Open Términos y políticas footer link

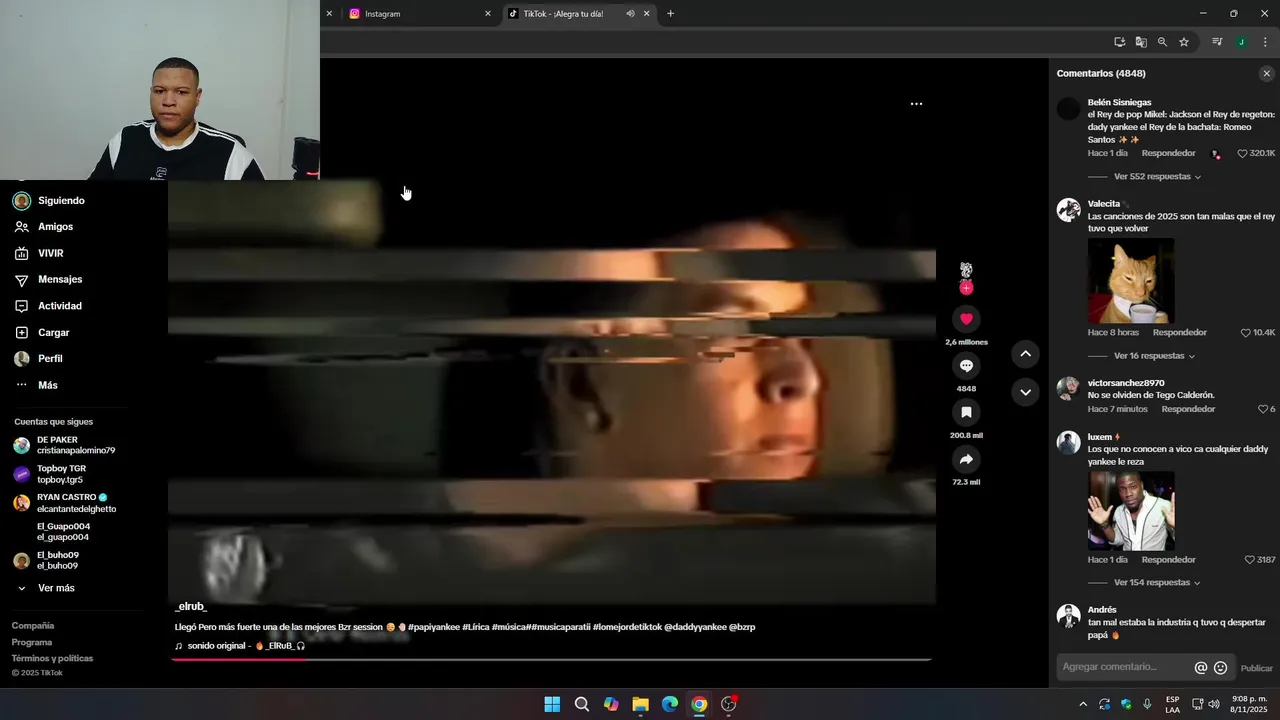click(x=52, y=659)
